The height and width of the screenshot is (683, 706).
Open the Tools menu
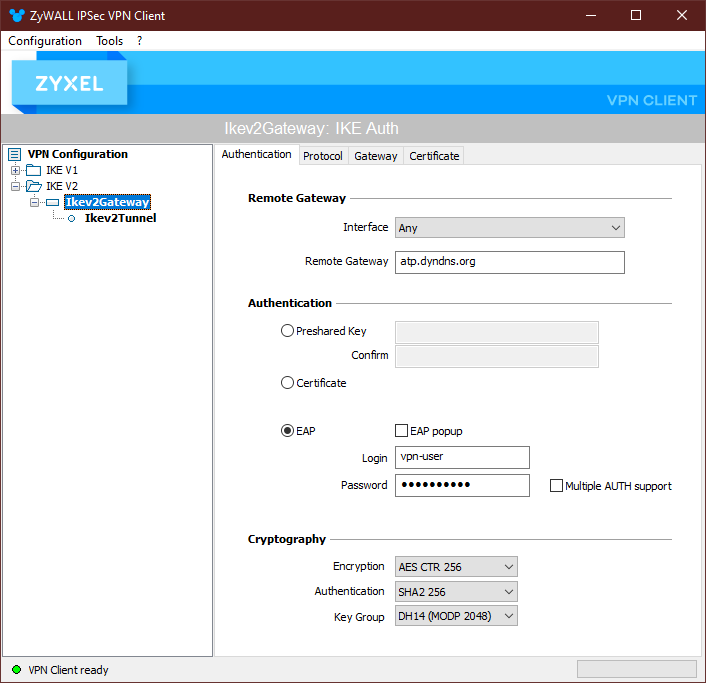tap(109, 41)
